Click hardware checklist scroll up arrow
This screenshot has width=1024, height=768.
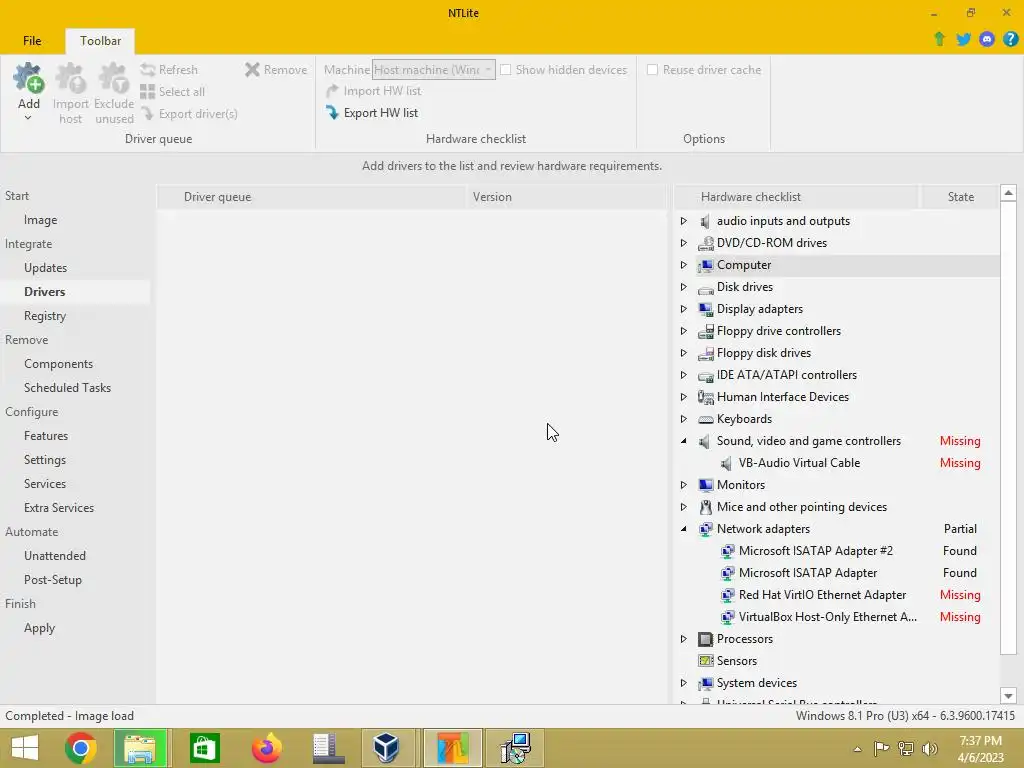coord(1008,193)
